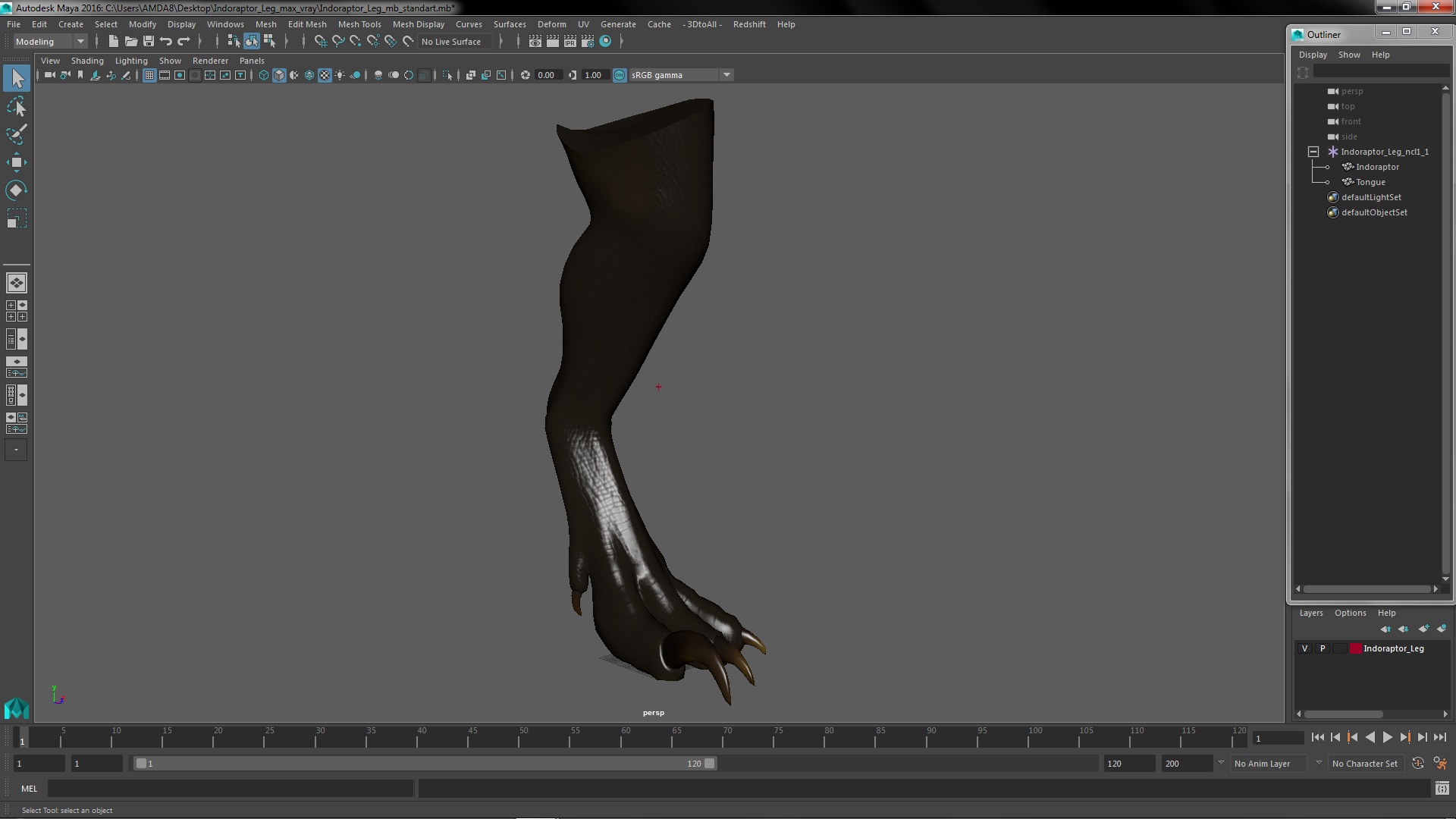
Task: Activate the Paint Selection tool
Action: (17, 134)
